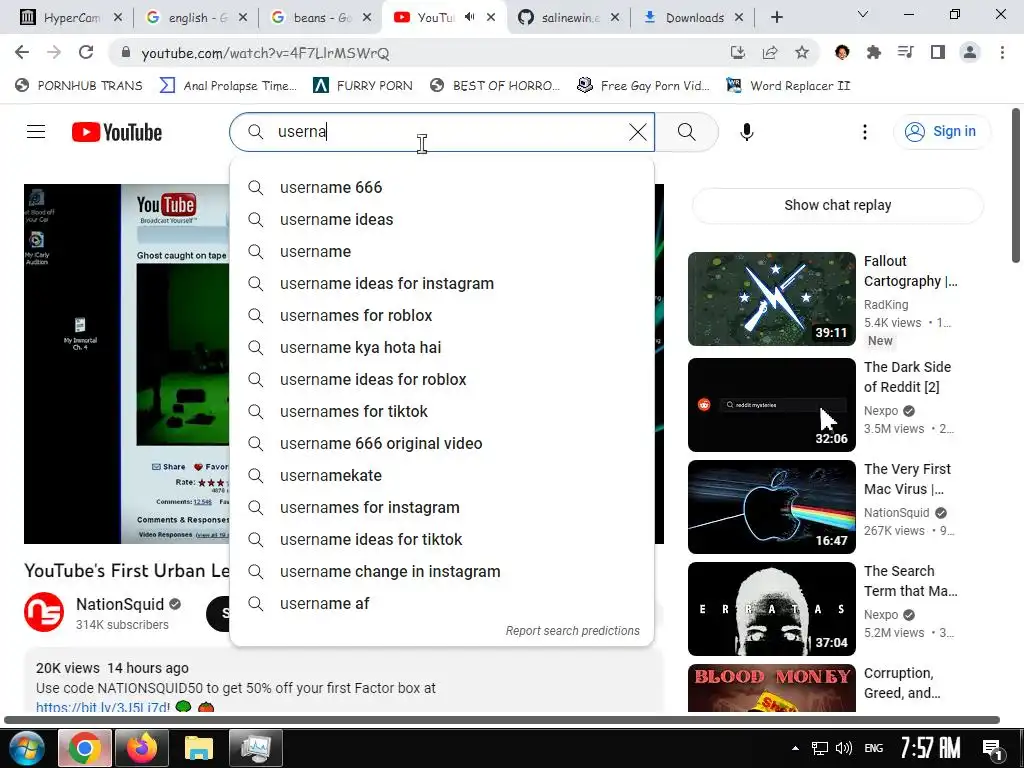The image size is (1024, 768).
Task: Open The Dark Side of Reddit thumbnail
Action: point(771,404)
